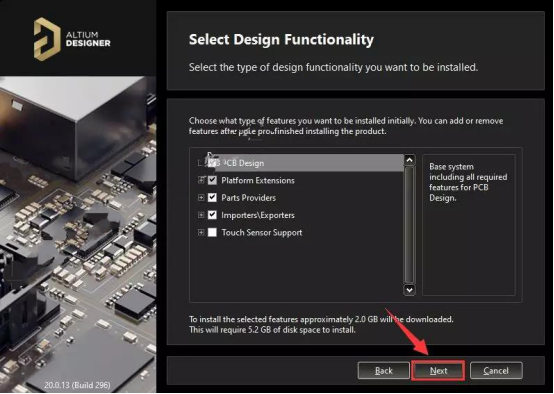The image size is (554, 394).
Task: Uncheck Parts Providers checkbox
Action: pos(212,198)
